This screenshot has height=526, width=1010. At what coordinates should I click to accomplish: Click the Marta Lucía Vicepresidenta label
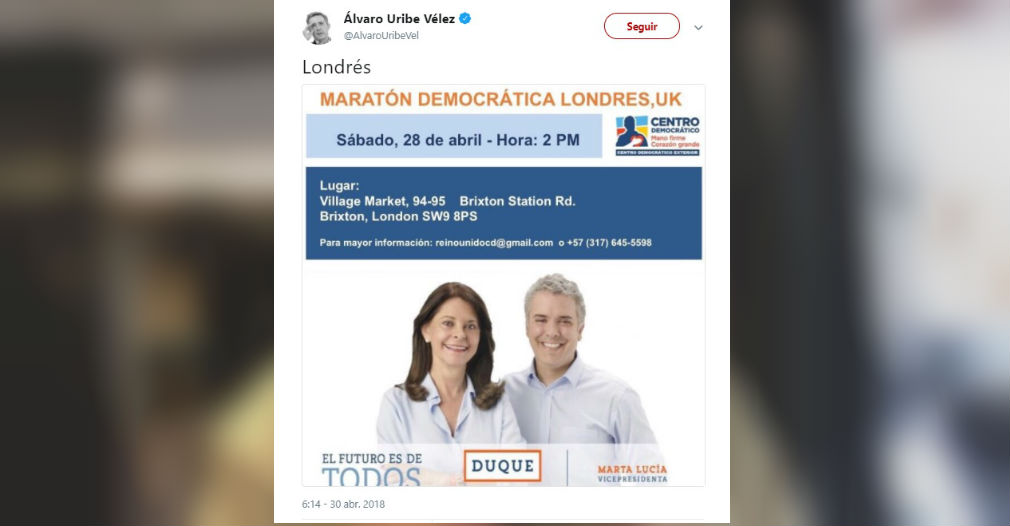(632, 474)
